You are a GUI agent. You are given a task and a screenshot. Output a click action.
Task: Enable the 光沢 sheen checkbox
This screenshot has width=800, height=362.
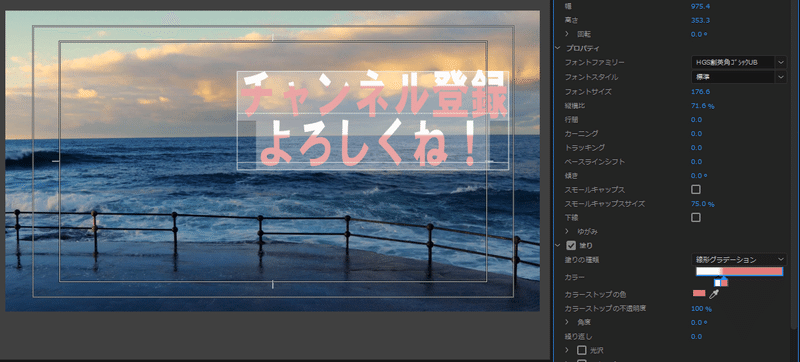[581, 350]
